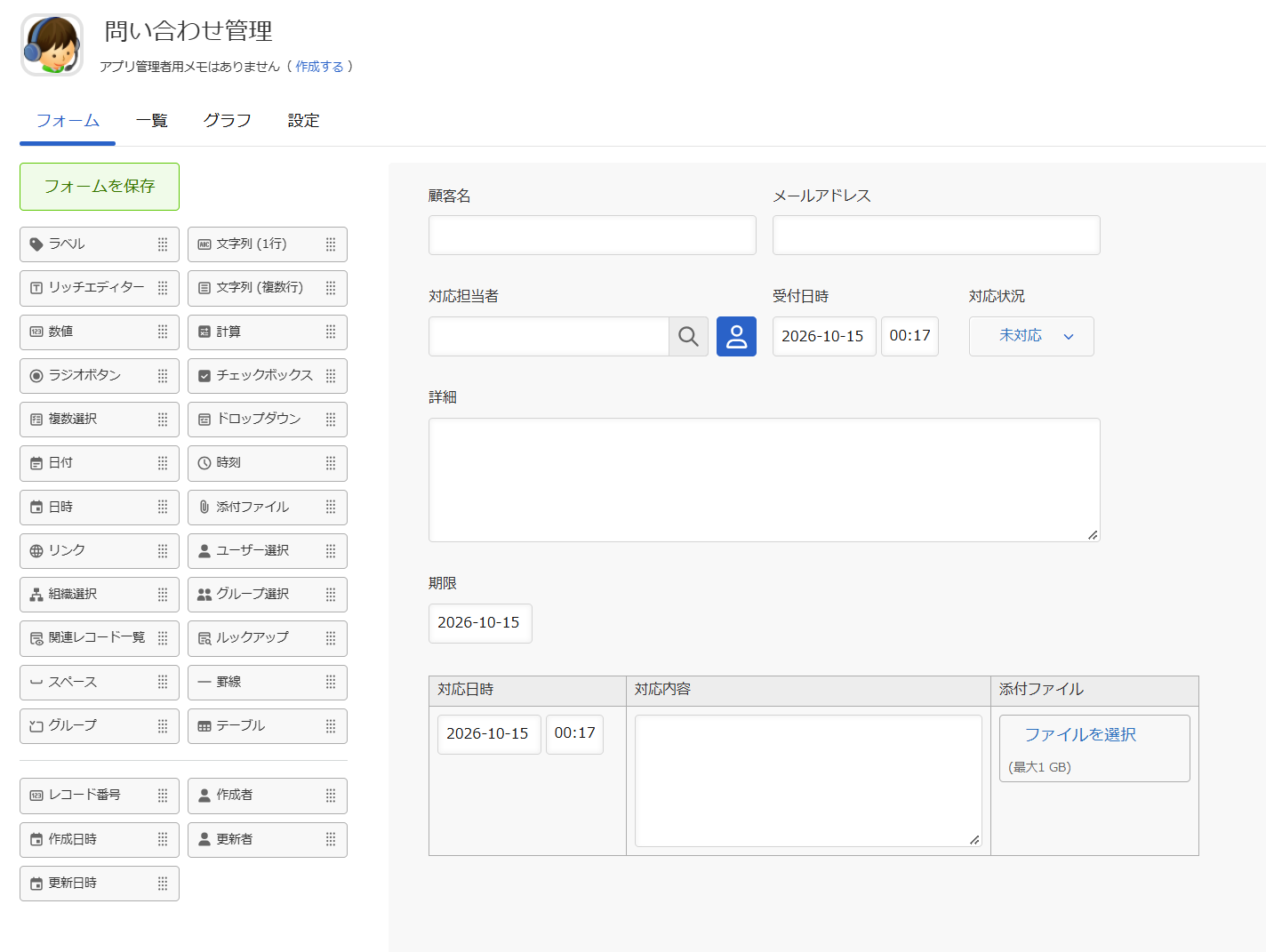Viewport: 1266px width, 952px height.
Task: Select the 文字列 (1行) field element
Action: [268, 244]
